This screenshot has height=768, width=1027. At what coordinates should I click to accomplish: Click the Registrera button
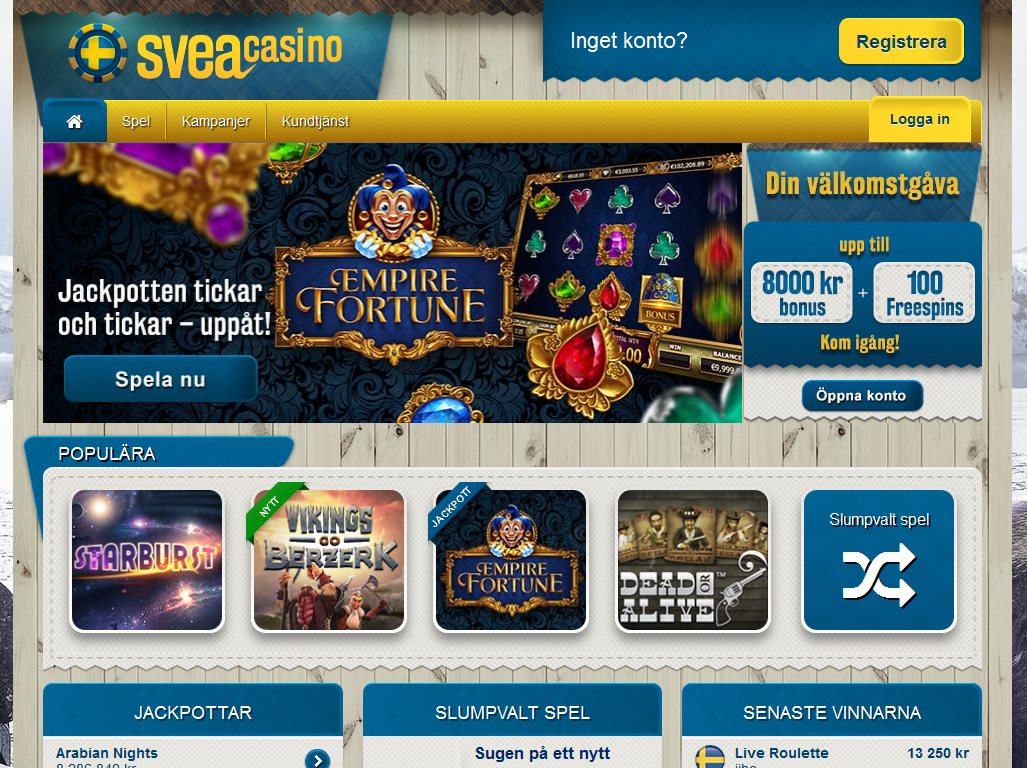(901, 41)
